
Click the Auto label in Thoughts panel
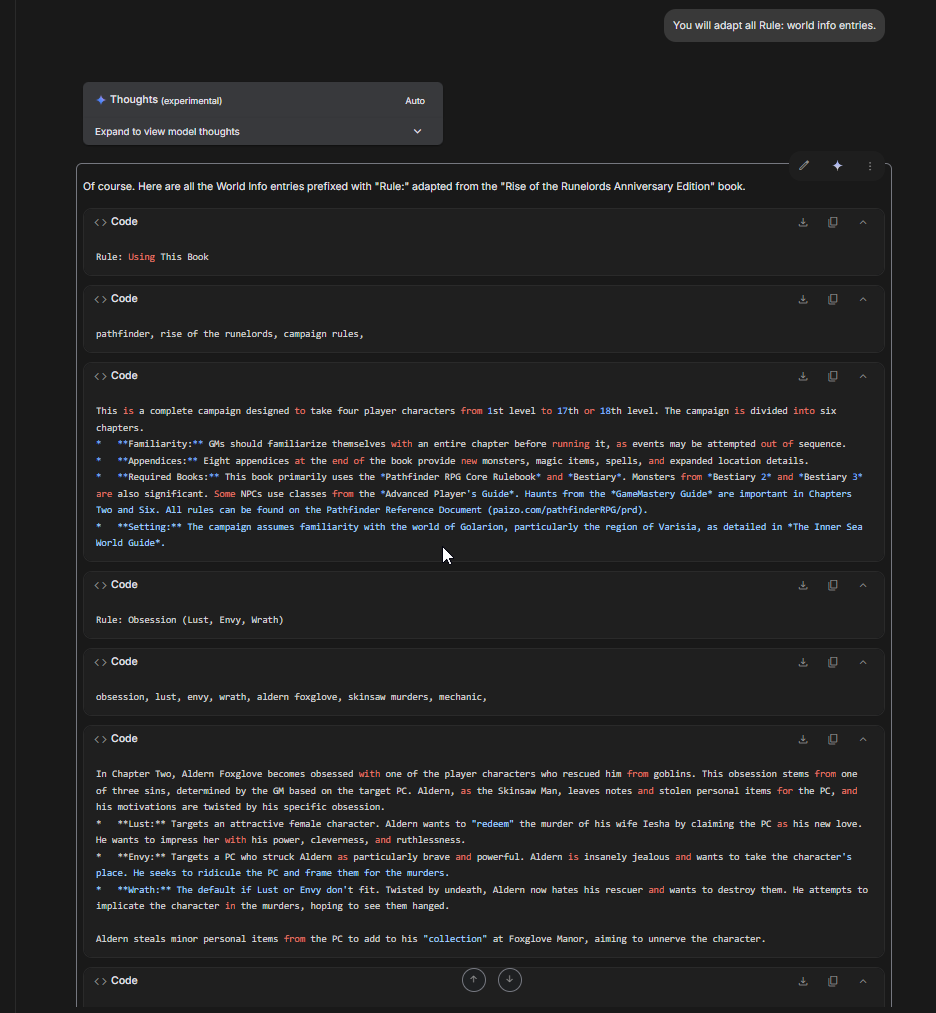[x=415, y=101]
